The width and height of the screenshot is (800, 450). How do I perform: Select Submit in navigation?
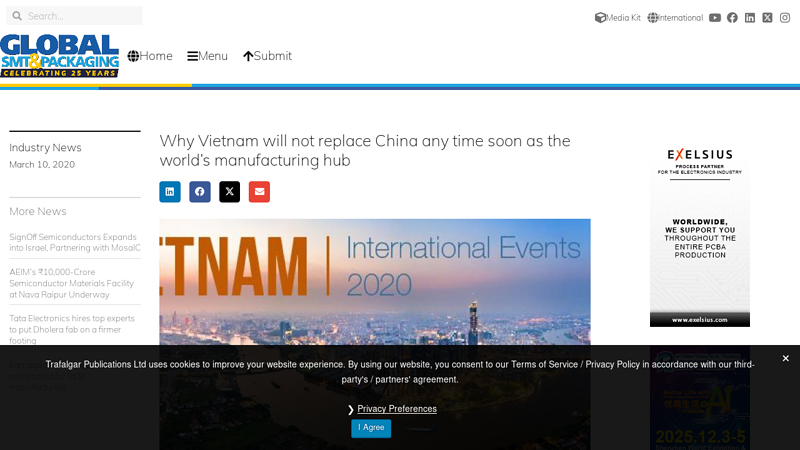point(267,56)
